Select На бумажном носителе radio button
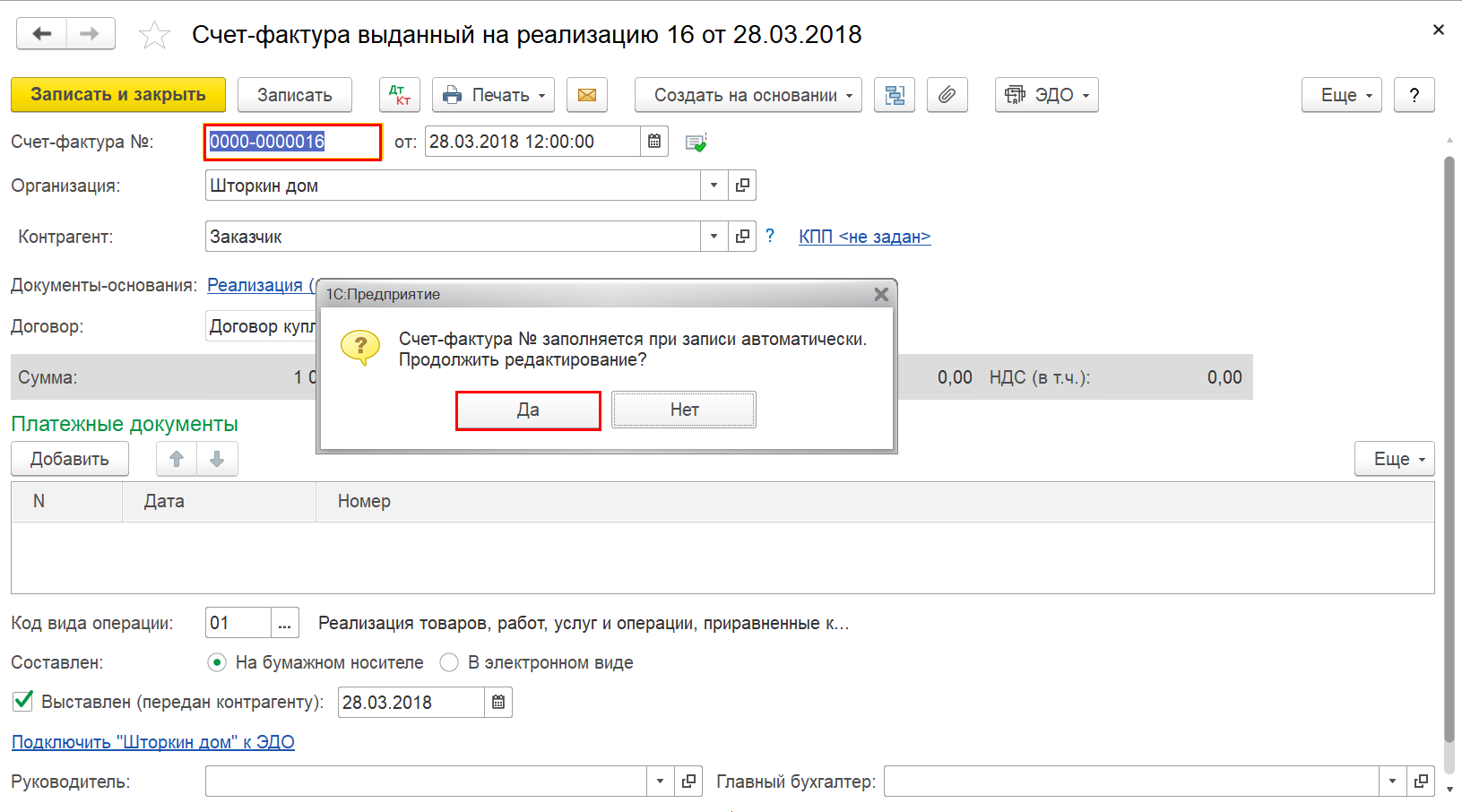This screenshot has width=1462, height=812. (217, 662)
